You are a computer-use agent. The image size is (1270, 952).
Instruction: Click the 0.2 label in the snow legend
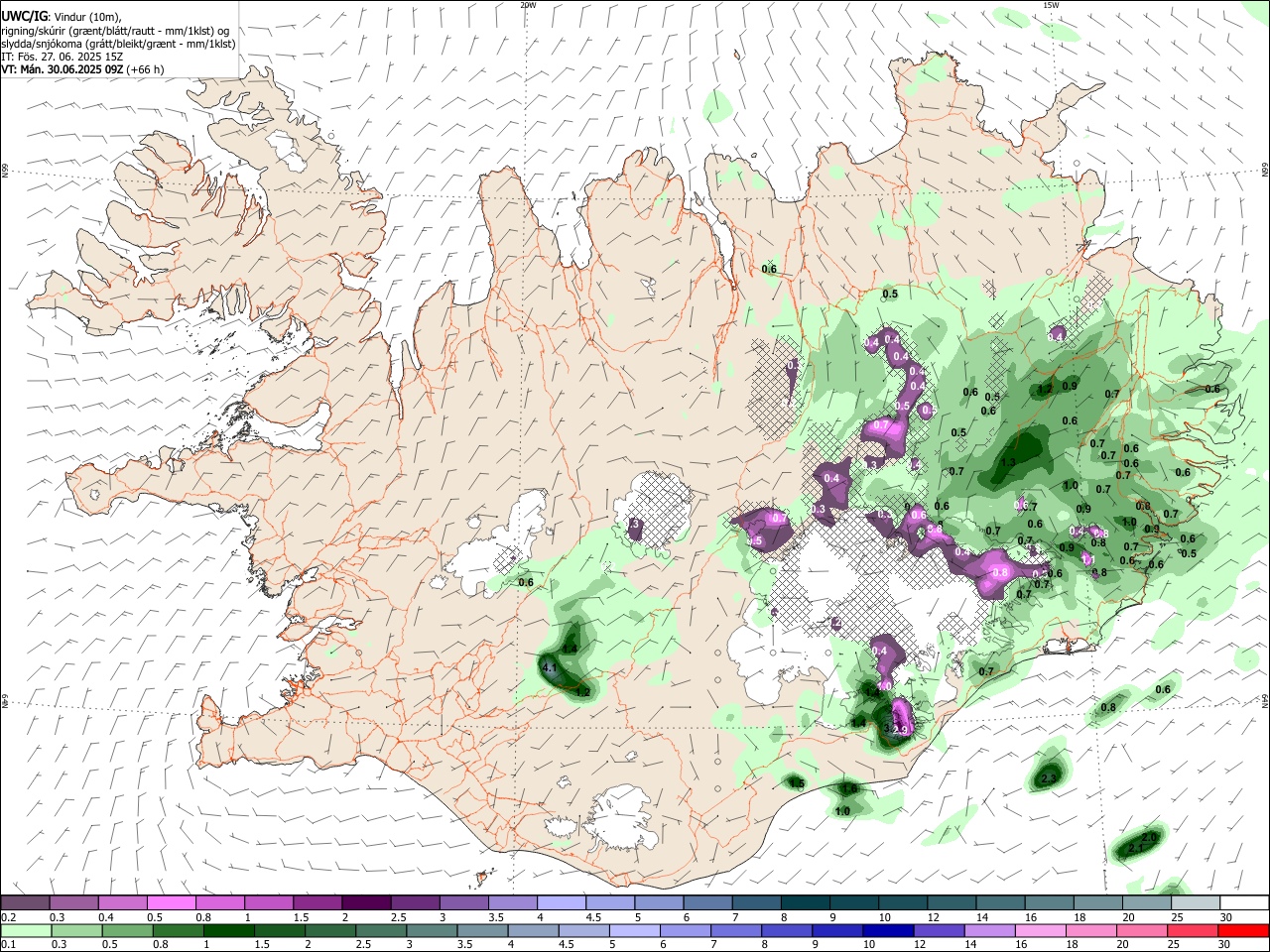click(x=9, y=917)
